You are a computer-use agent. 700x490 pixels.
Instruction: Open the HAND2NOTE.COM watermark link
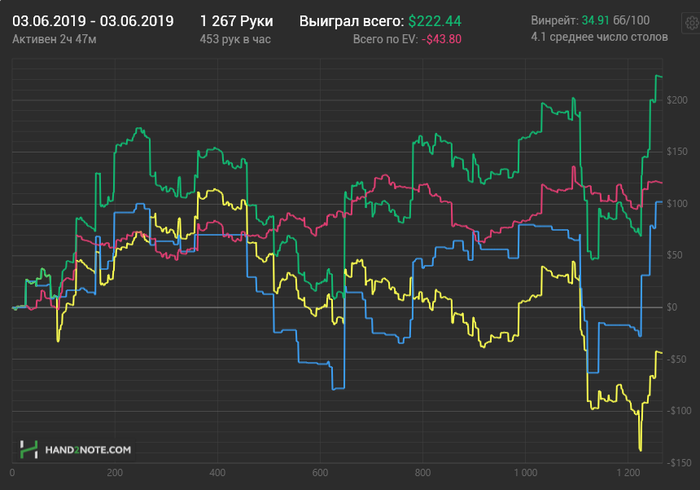pyautogui.click(x=88, y=450)
